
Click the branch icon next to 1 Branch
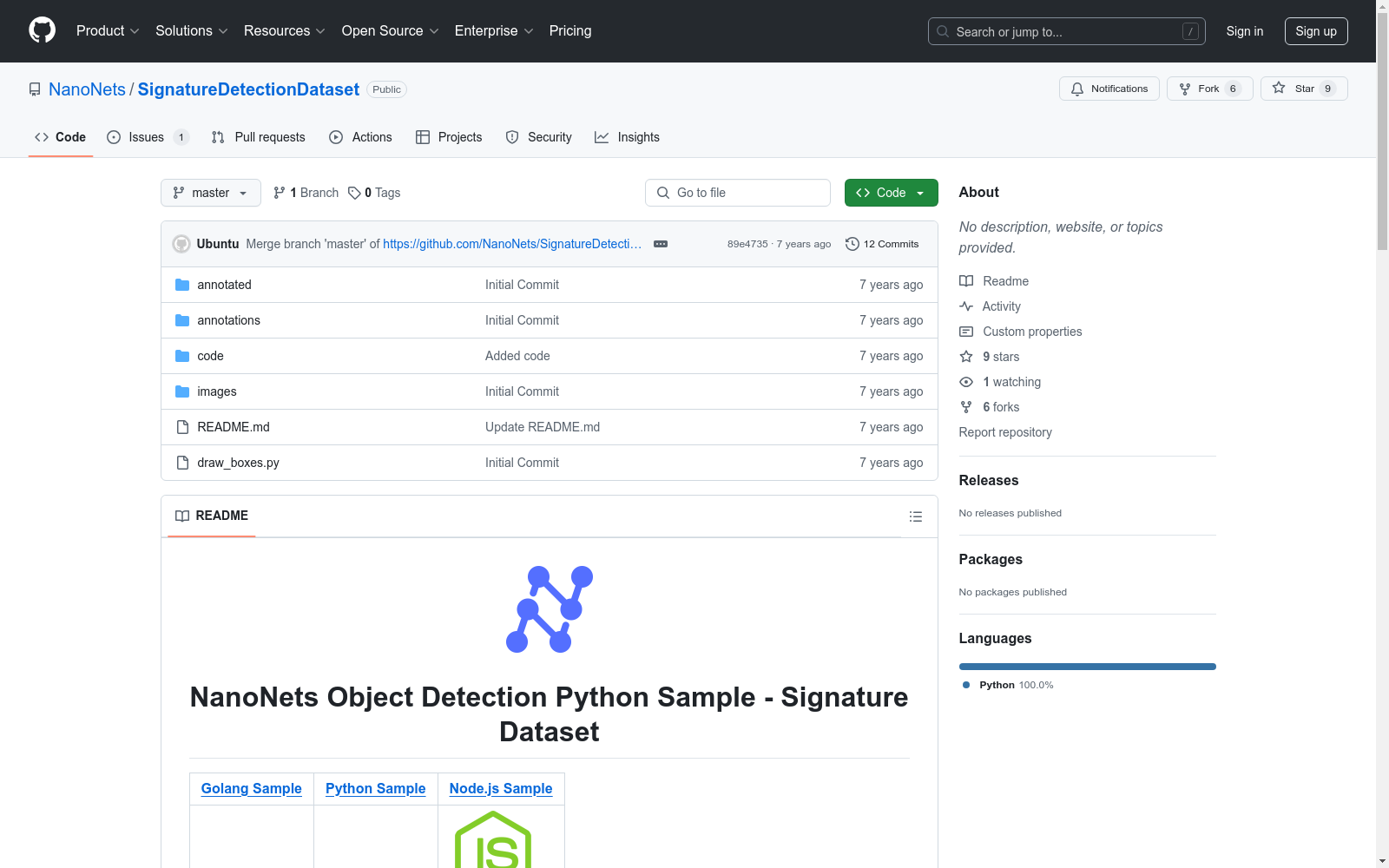point(280,193)
